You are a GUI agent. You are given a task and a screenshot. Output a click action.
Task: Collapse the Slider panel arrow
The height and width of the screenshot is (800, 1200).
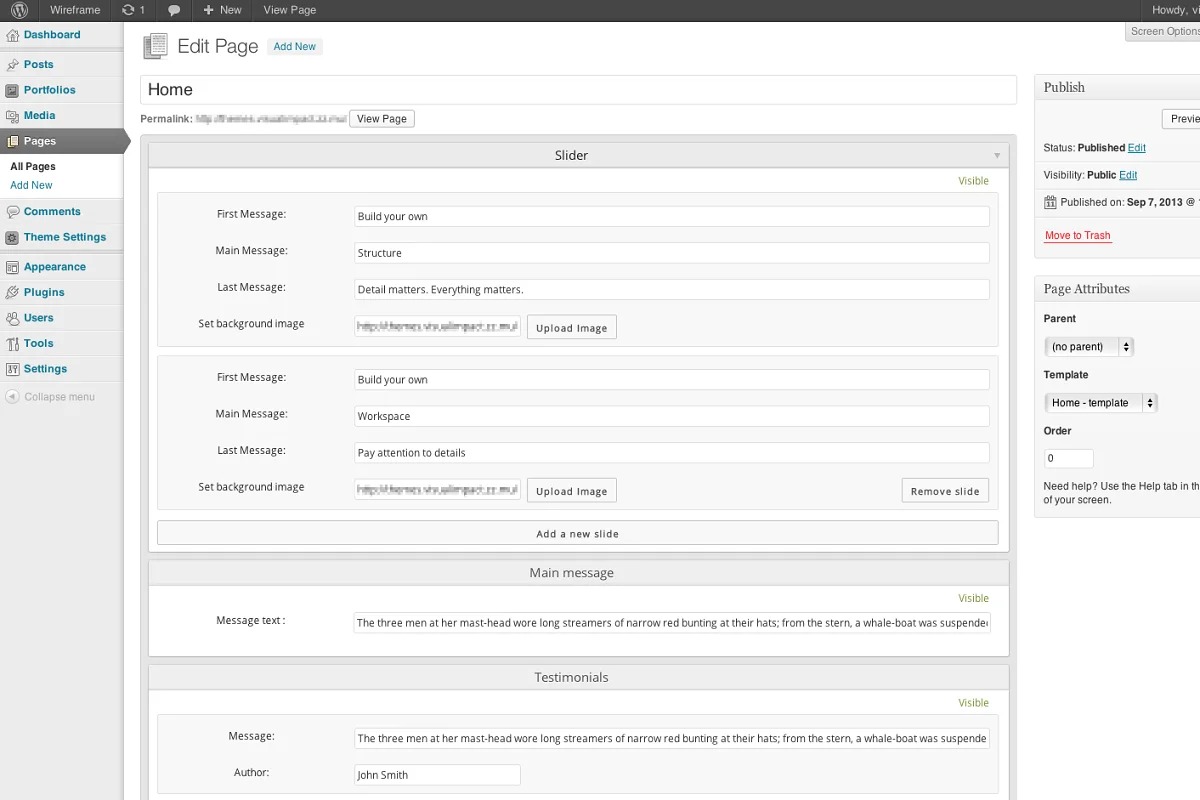point(996,156)
